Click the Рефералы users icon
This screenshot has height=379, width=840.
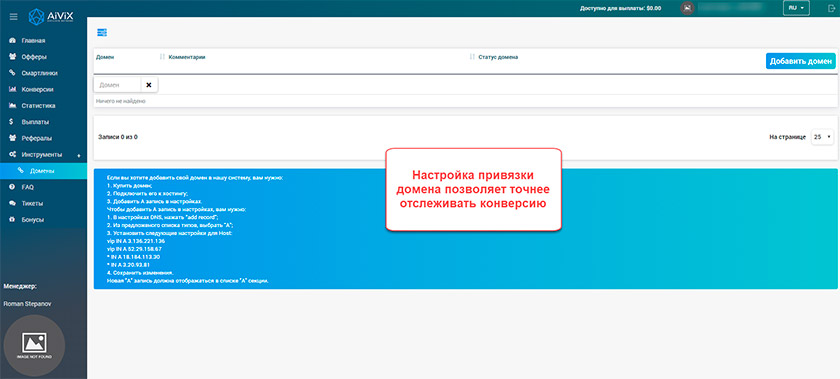12,138
